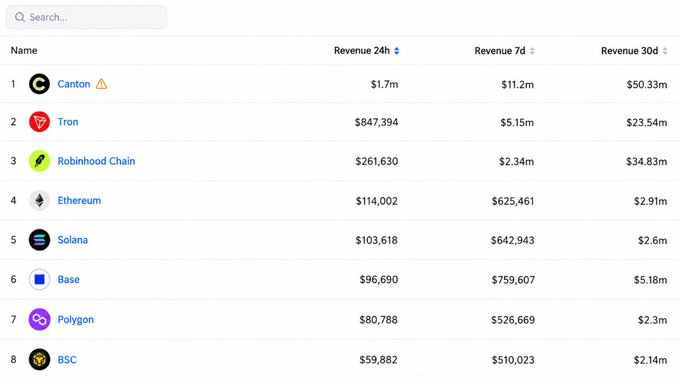Click the Solana chain logo icon
Viewport: 679px width, 382px height.
point(39,240)
